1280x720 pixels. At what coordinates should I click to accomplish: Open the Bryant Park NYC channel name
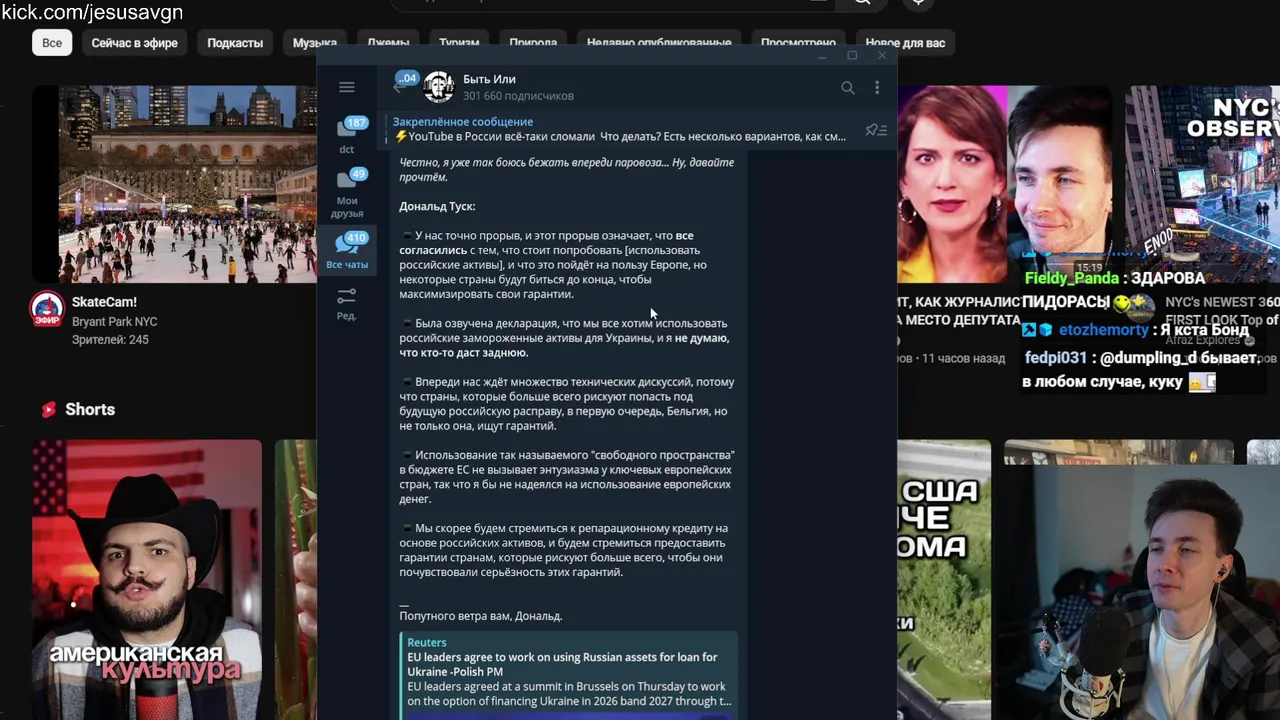tap(114, 322)
